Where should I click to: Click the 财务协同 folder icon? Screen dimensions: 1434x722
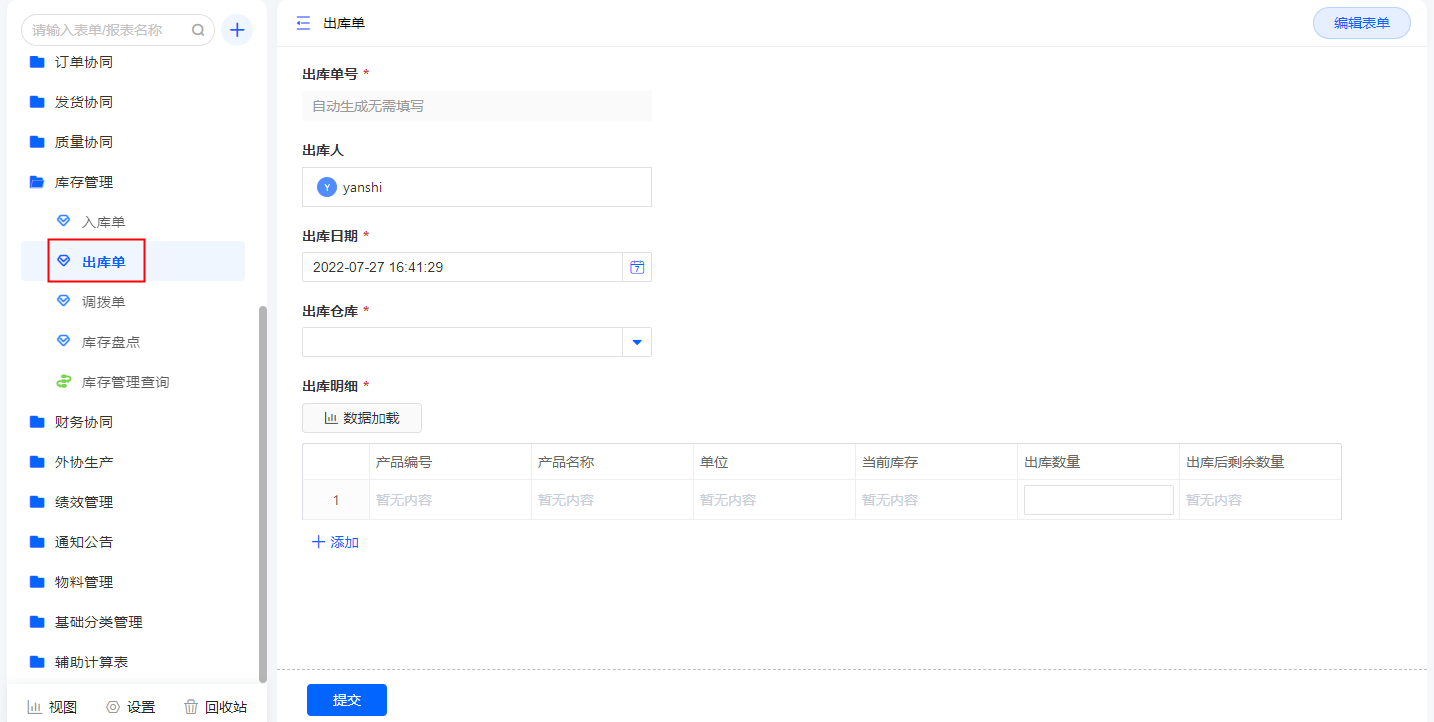point(37,422)
